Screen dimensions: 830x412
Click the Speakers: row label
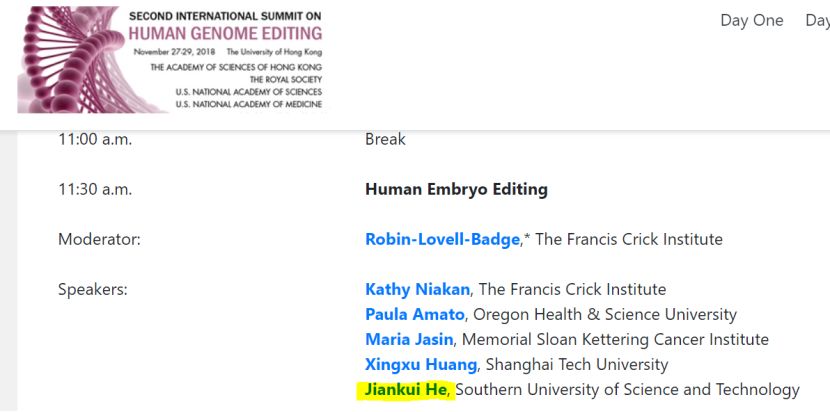pos(93,290)
